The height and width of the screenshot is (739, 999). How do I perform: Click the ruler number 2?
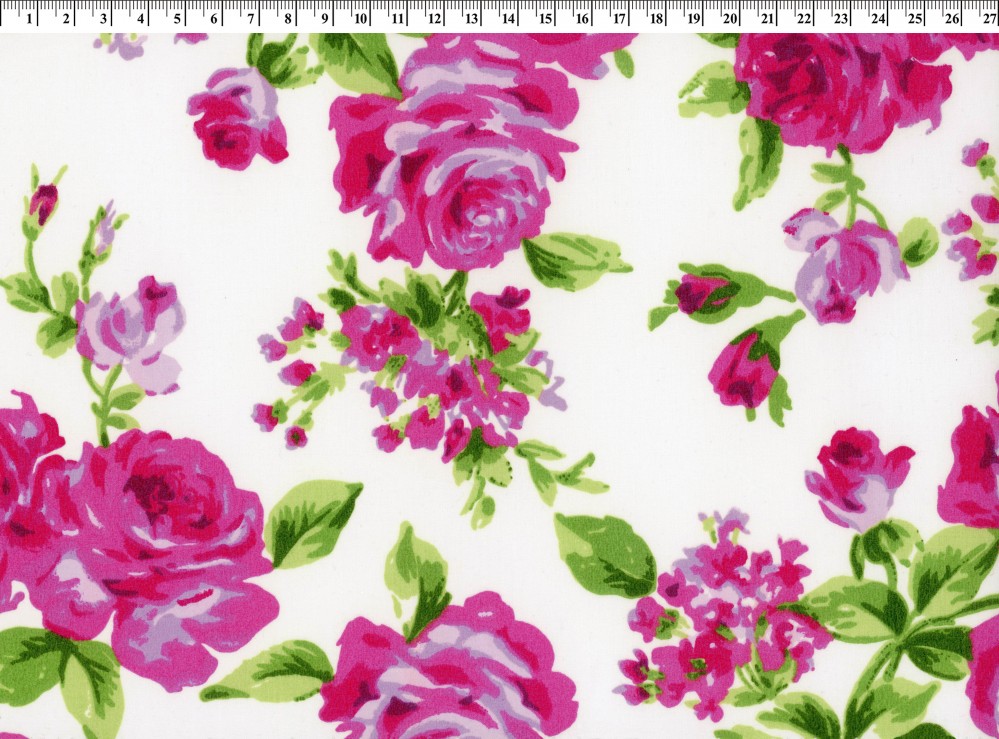pos(66,18)
